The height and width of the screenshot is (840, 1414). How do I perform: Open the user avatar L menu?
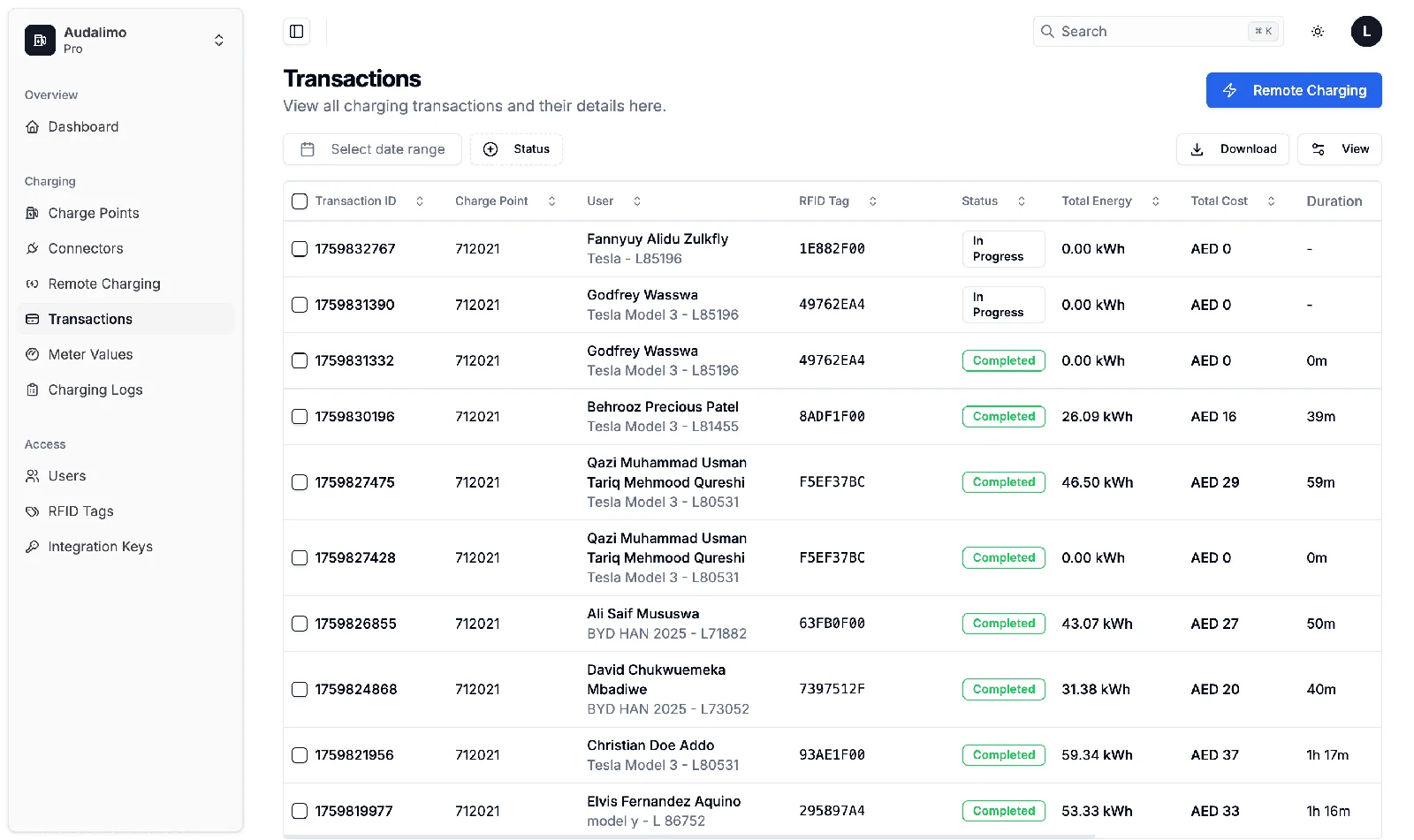(1366, 32)
